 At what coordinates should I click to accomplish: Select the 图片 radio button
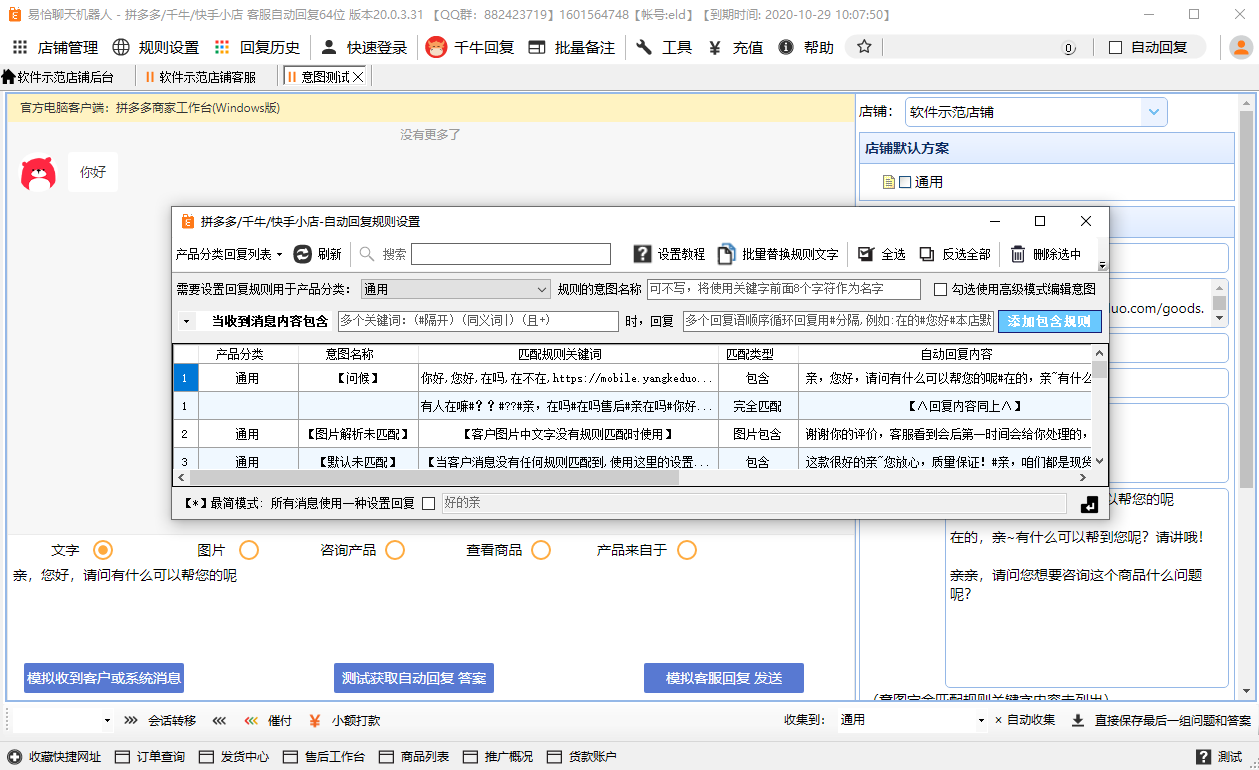point(249,550)
